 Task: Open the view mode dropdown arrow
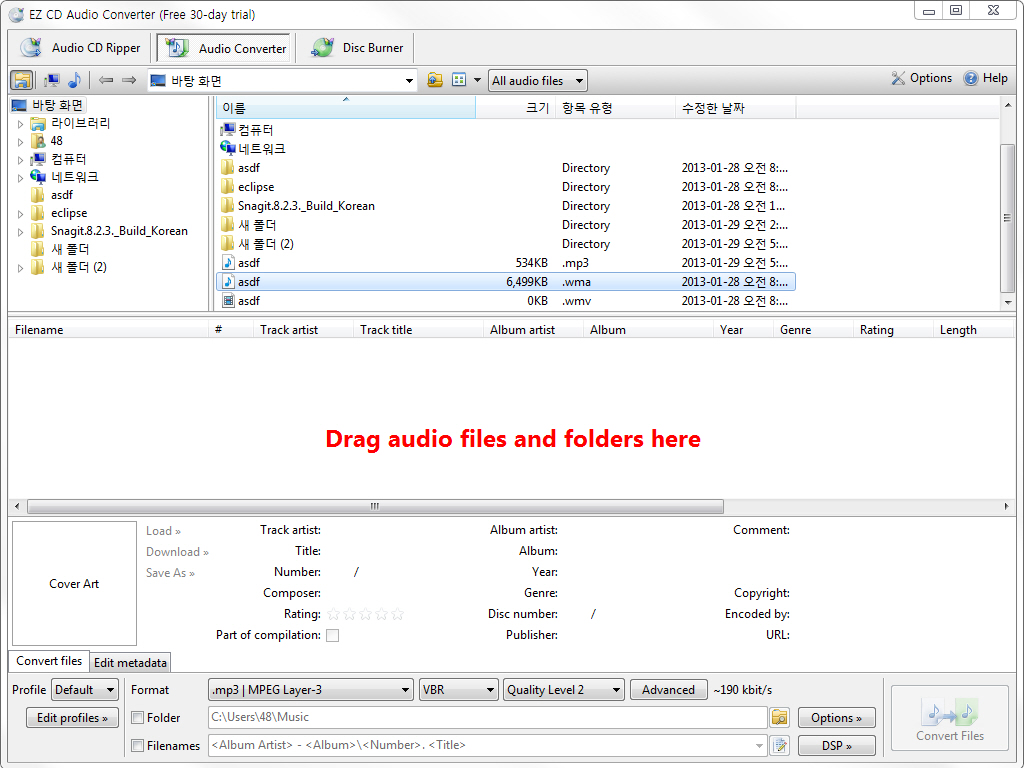click(477, 80)
